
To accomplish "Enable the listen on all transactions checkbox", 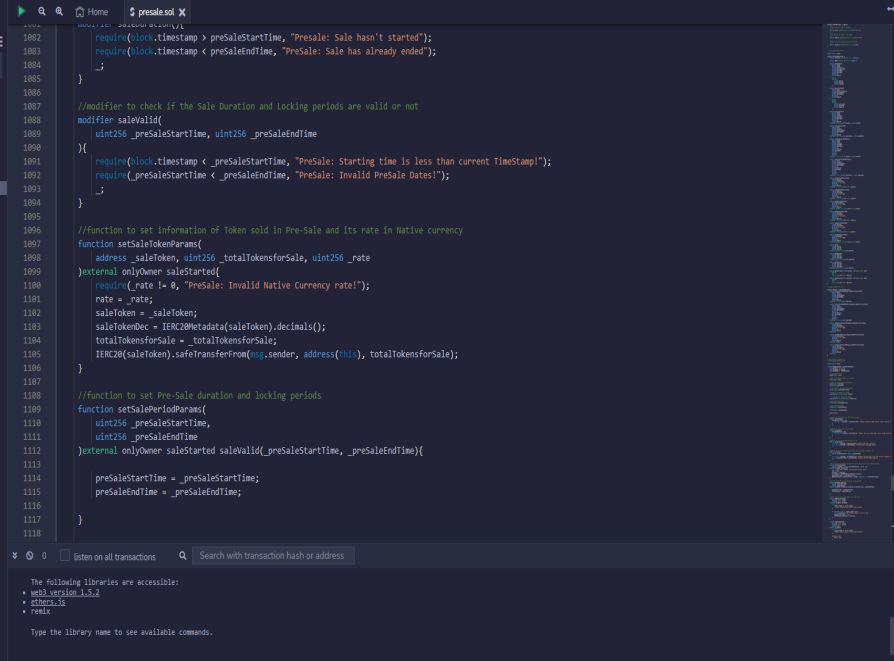I will point(65,556).
